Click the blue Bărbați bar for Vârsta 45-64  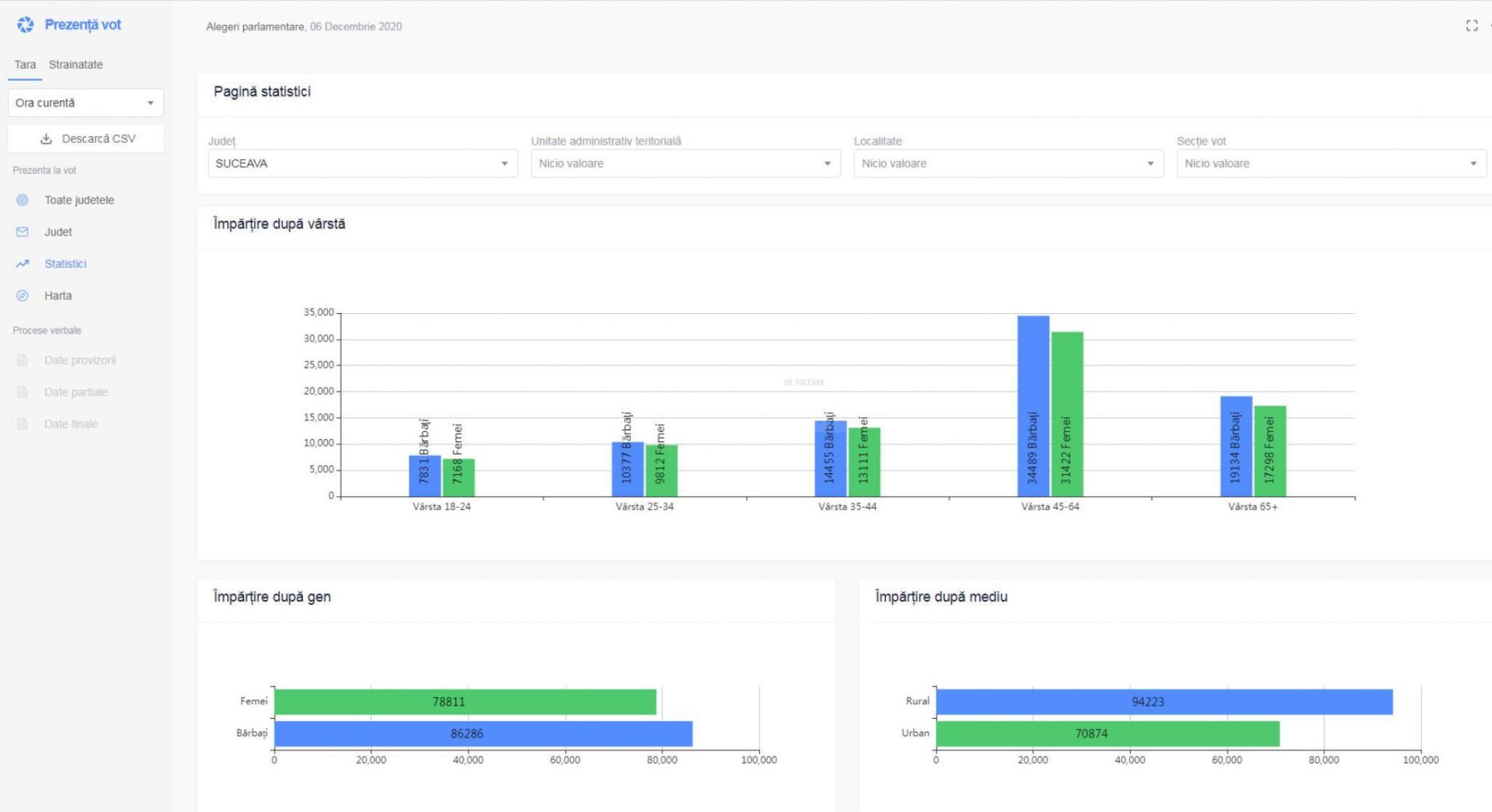pyautogui.click(x=1033, y=406)
